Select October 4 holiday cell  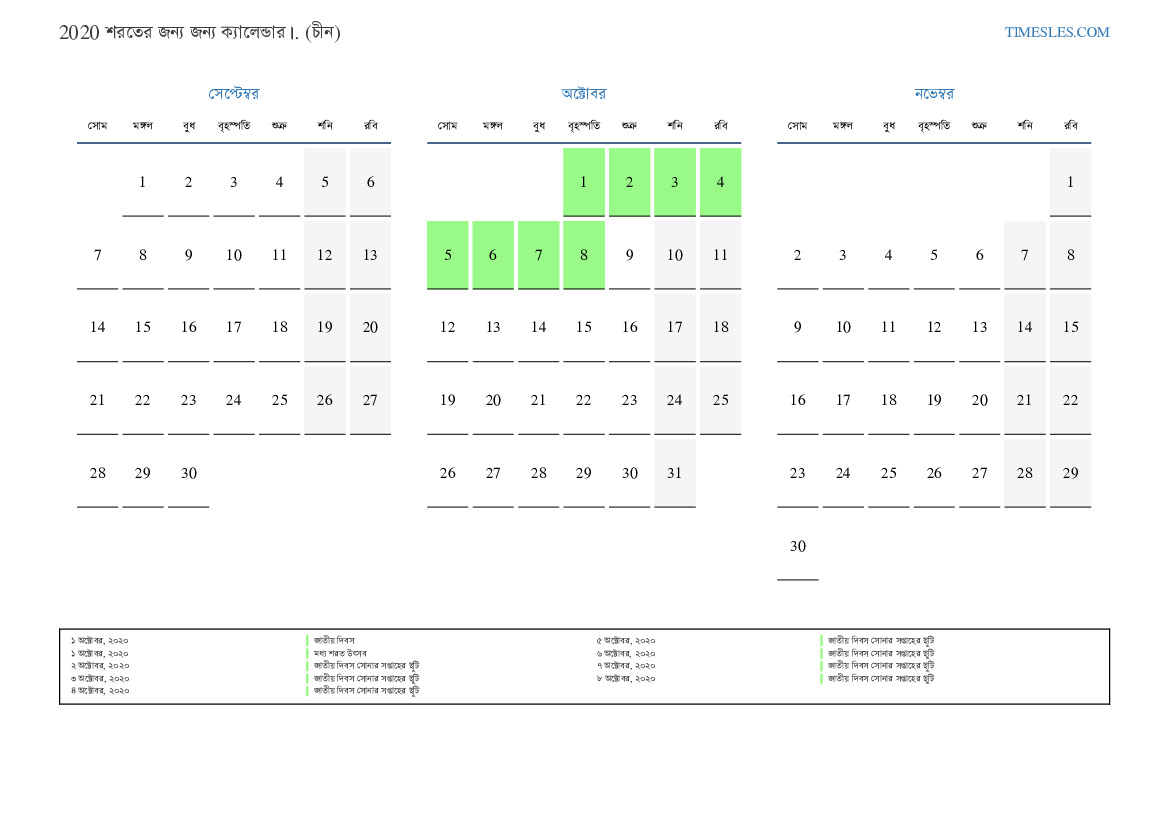click(720, 182)
